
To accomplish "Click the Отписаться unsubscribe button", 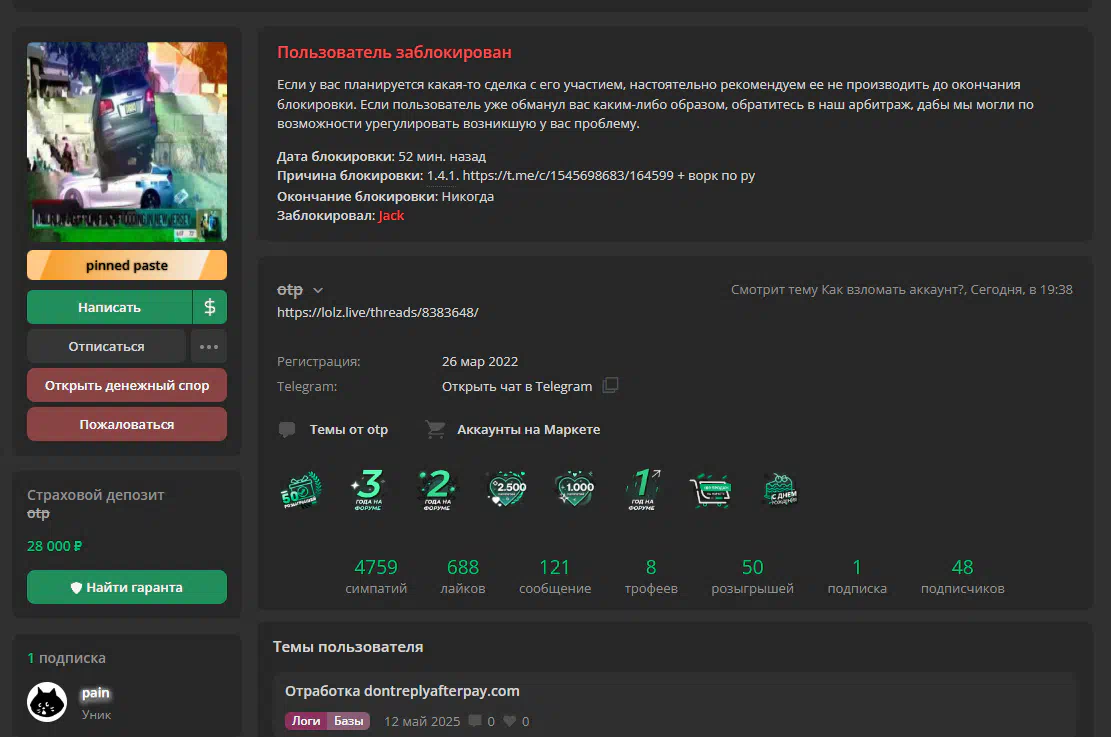I will tap(106, 347).
